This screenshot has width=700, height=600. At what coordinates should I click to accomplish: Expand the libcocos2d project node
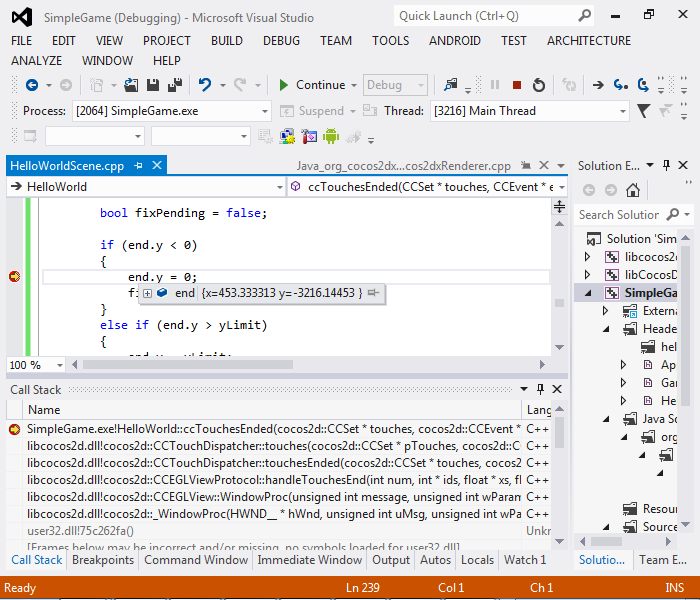588,257
